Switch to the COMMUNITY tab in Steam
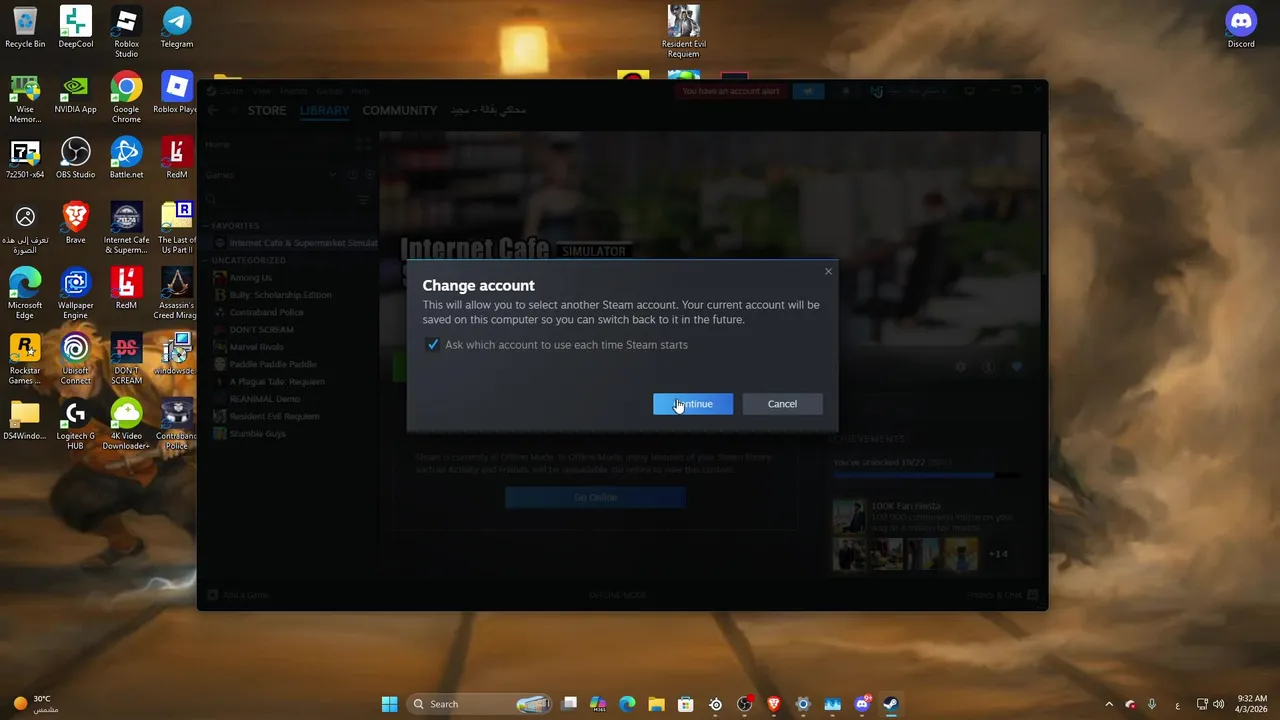 point(399,110)
